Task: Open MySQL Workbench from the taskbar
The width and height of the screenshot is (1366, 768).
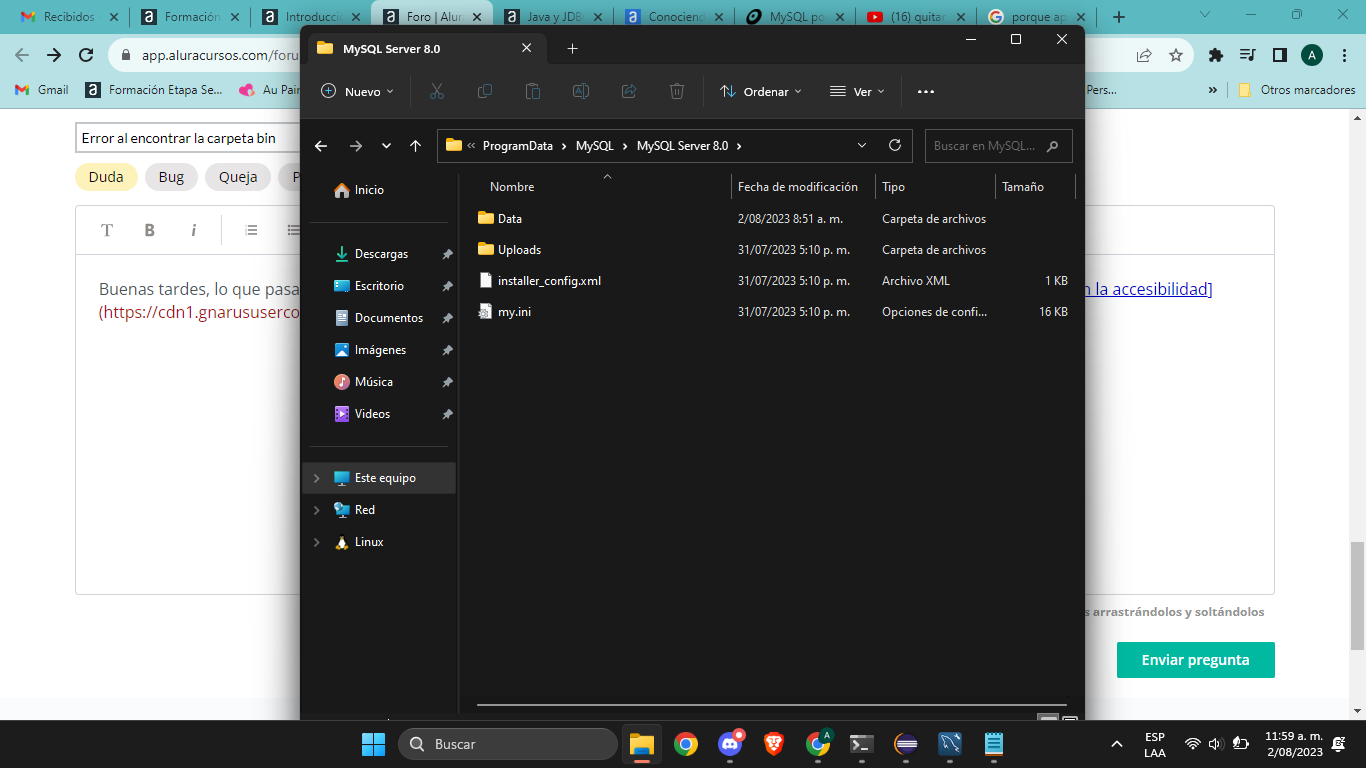Action: (950, 744)
